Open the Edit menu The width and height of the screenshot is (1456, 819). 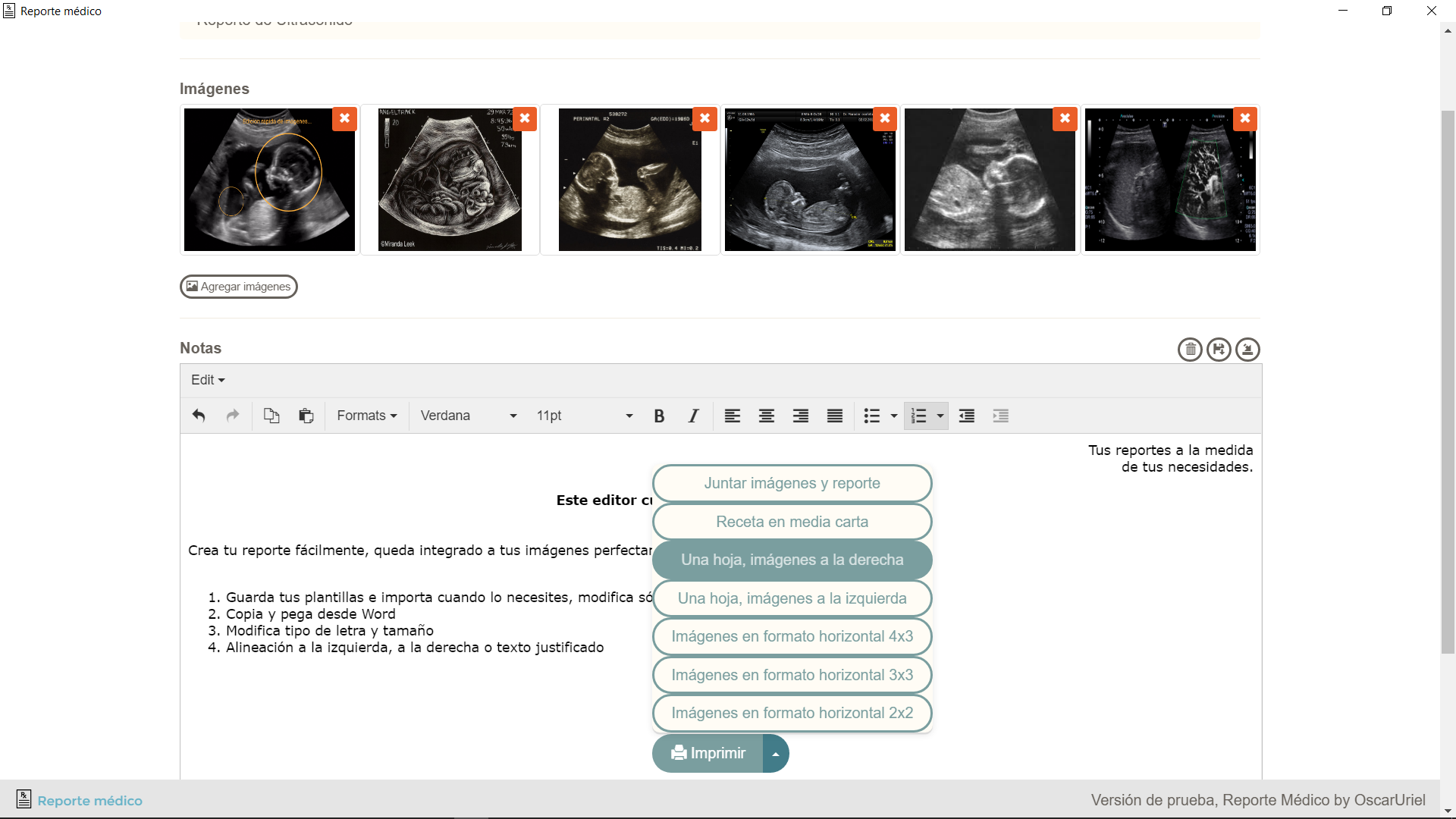click(208, 380)
